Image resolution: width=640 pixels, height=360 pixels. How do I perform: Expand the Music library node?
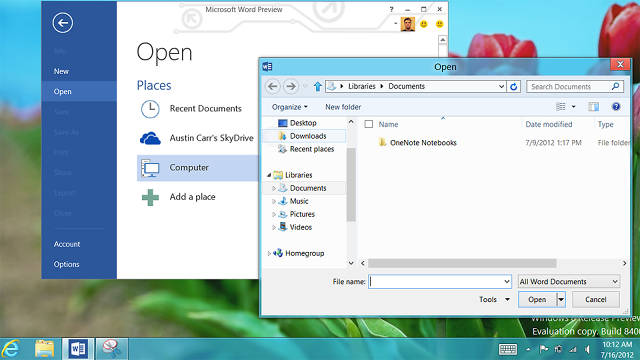click(x=274, y=201)
